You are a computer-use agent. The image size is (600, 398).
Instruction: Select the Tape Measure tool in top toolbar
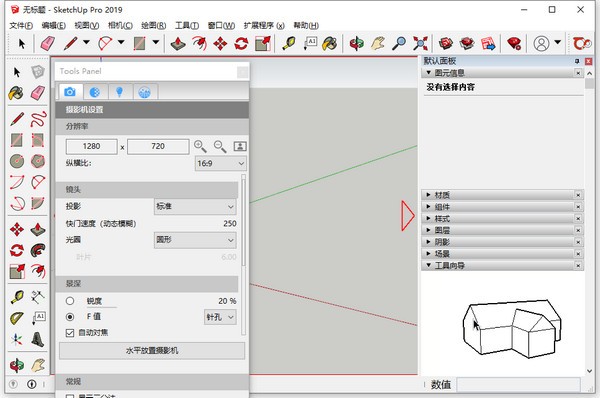(289, 43)
